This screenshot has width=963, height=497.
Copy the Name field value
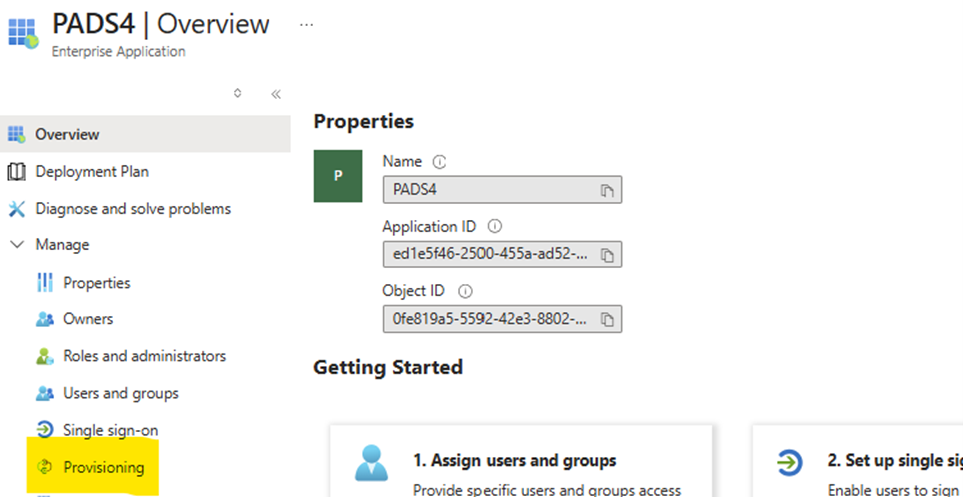(607, 190)
